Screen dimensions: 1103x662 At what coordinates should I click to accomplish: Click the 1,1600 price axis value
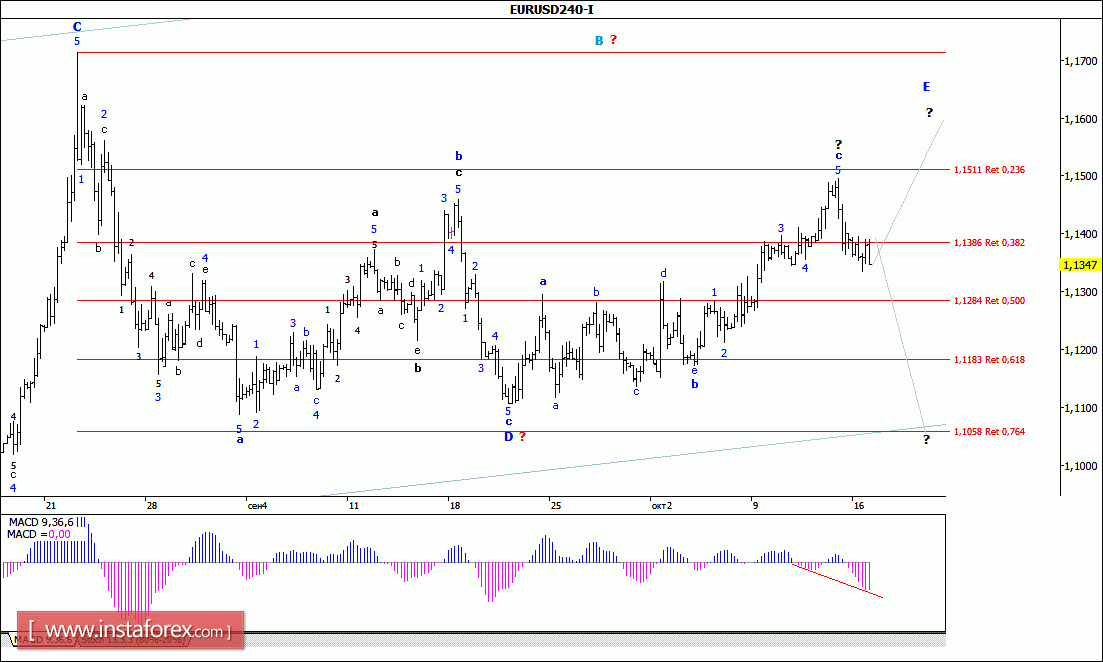click(x=1081, y=119)
